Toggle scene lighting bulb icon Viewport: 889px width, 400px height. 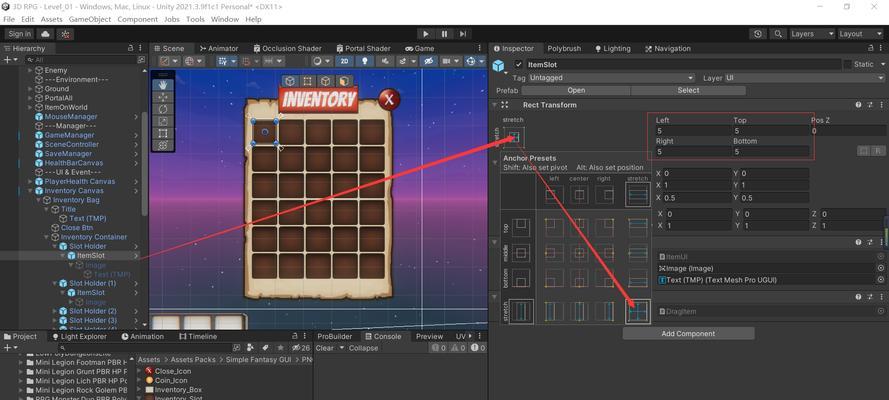pos(365,61)
